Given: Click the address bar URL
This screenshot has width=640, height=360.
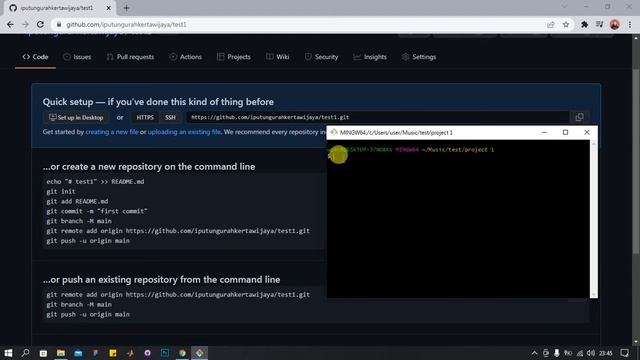Looking at the screenshot, I should (x=126, y=24).
